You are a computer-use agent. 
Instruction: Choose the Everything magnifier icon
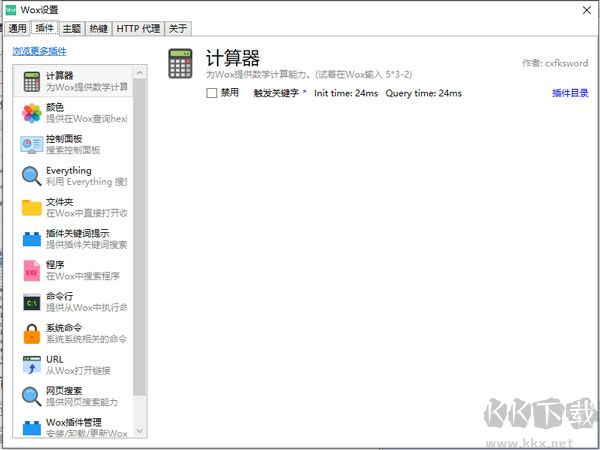pos(32,176)
